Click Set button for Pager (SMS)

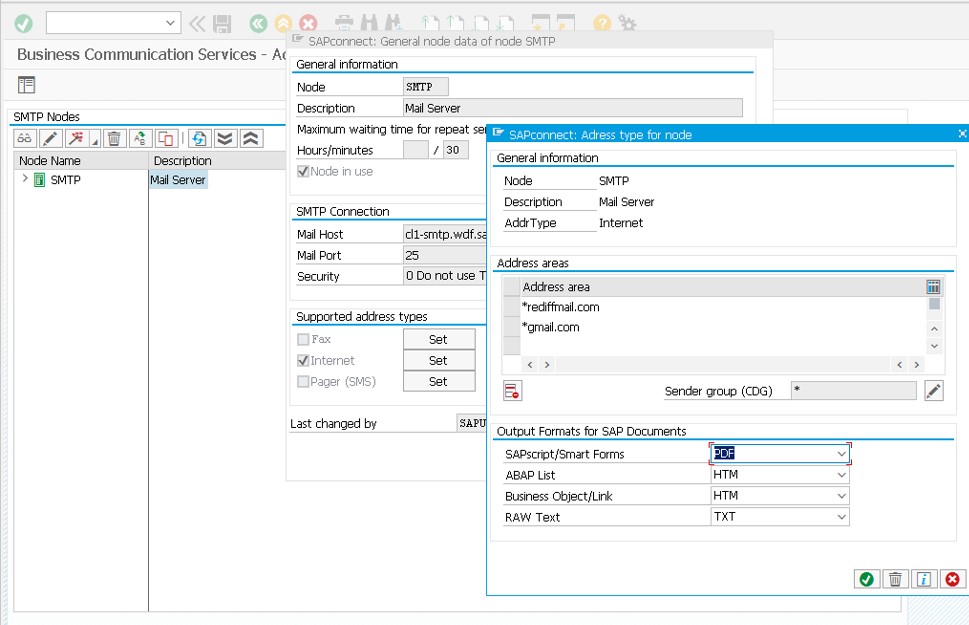coord(439,381)
